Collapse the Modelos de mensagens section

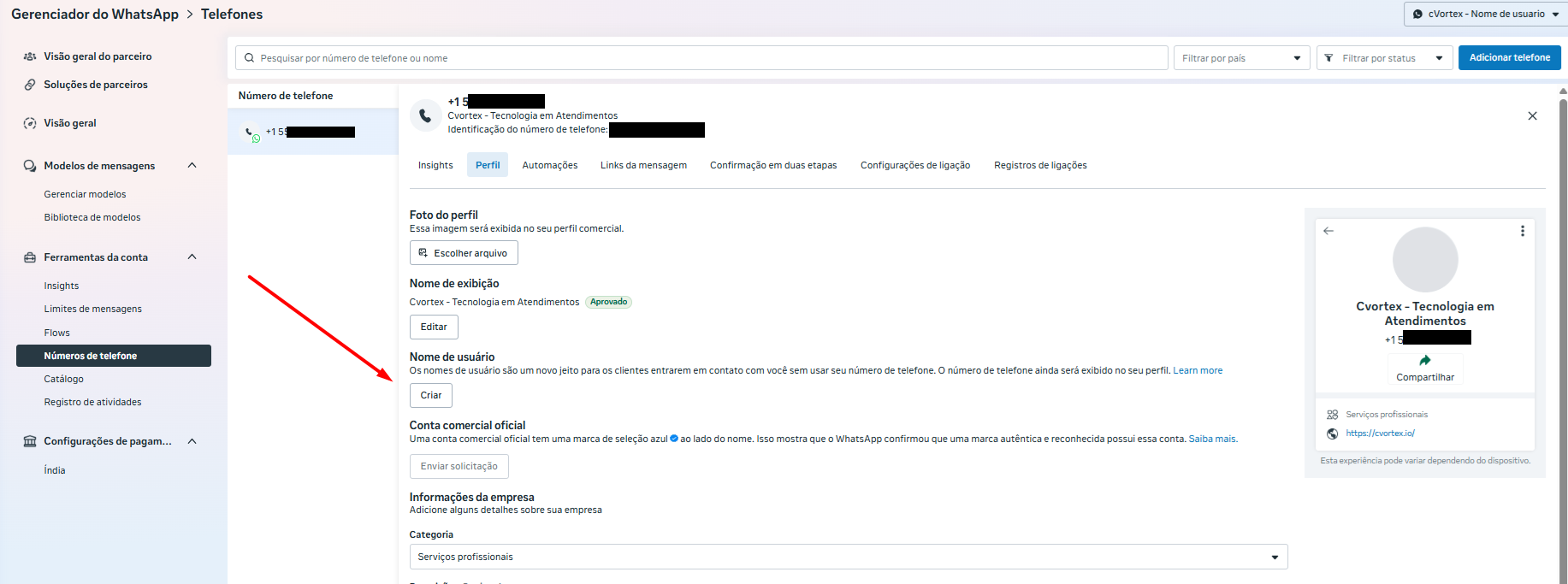tap(192, 166)
